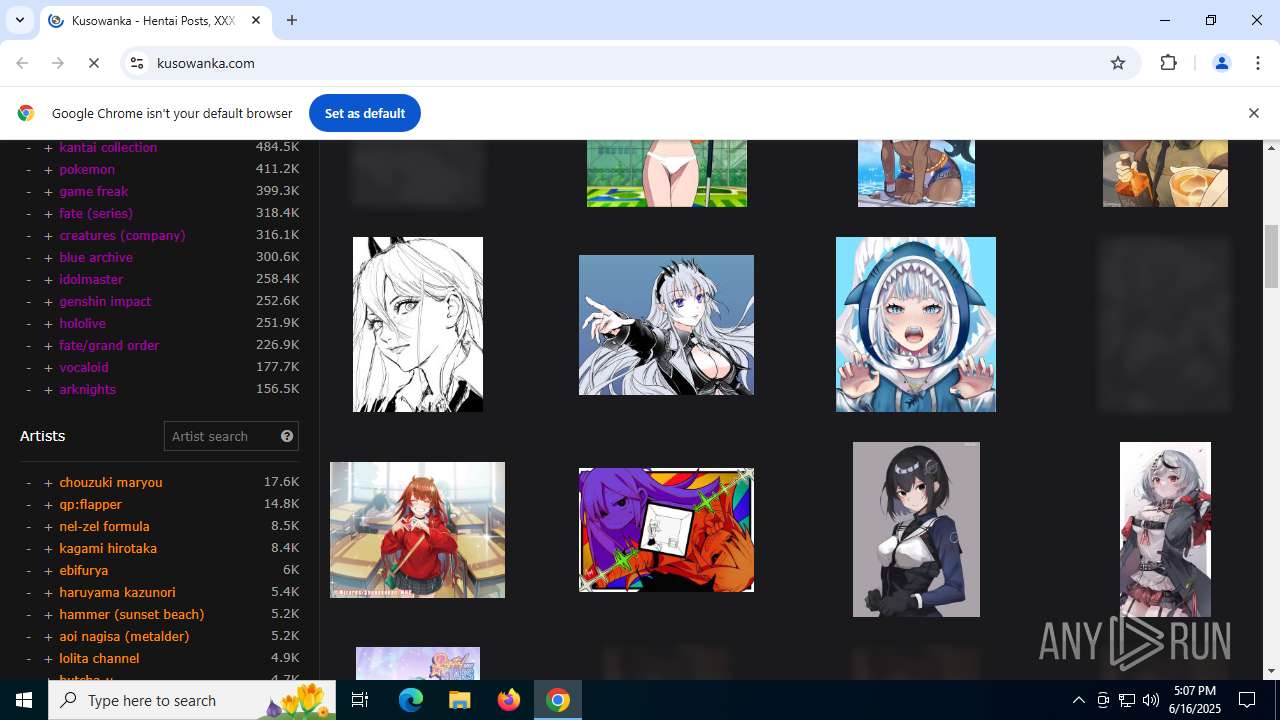Include hololive tag using plus icon

click(48, 324)
